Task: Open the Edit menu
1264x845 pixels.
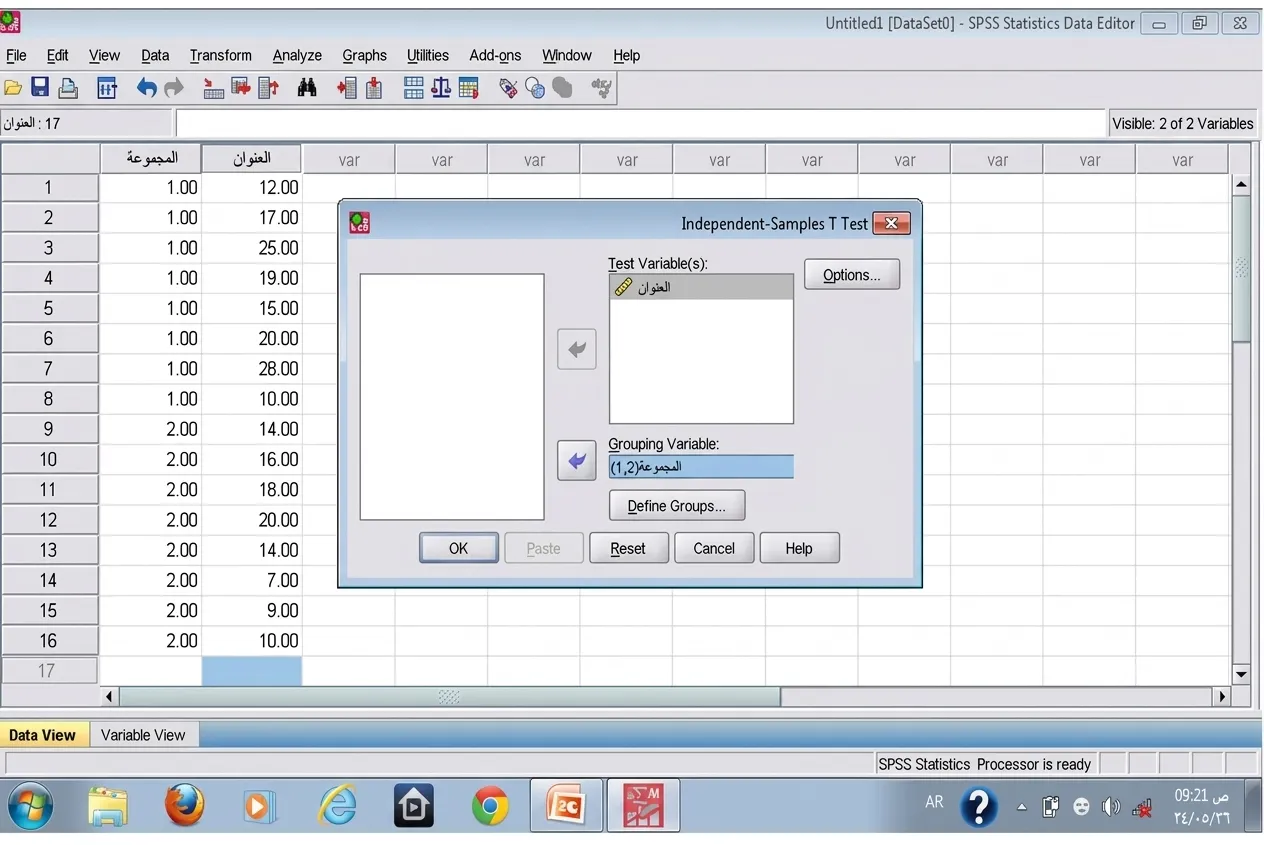Action: pos(58,55)
